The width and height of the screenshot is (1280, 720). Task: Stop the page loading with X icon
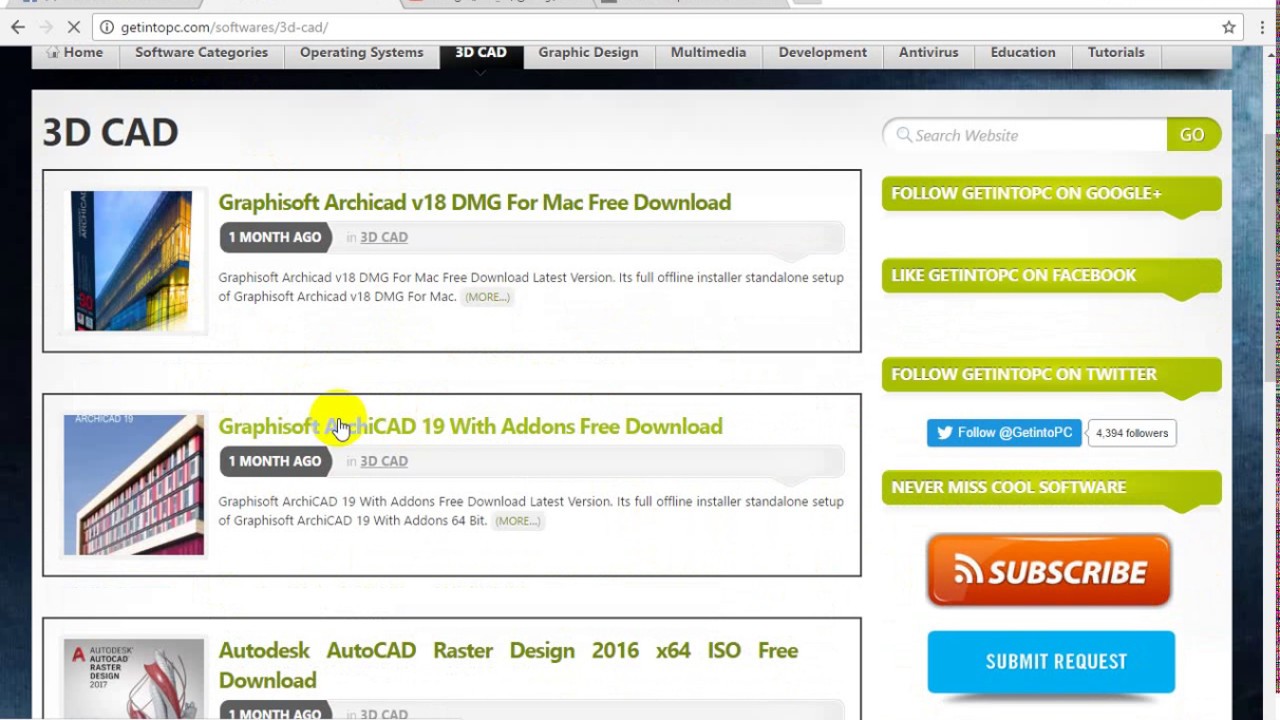pos(74,27)
